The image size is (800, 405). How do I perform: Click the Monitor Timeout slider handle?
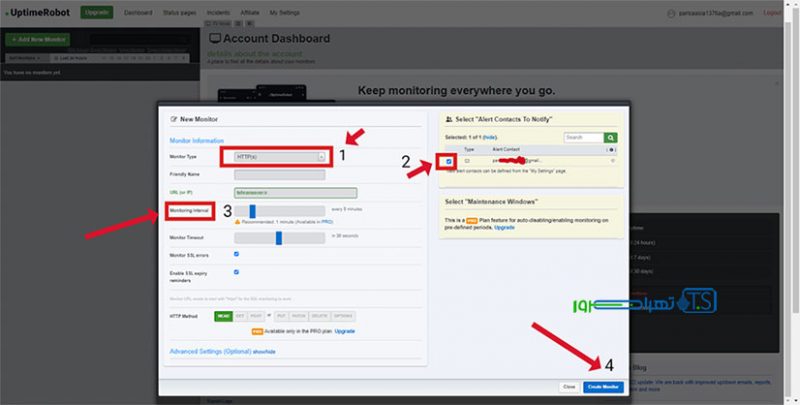click(x=278, y=237)
